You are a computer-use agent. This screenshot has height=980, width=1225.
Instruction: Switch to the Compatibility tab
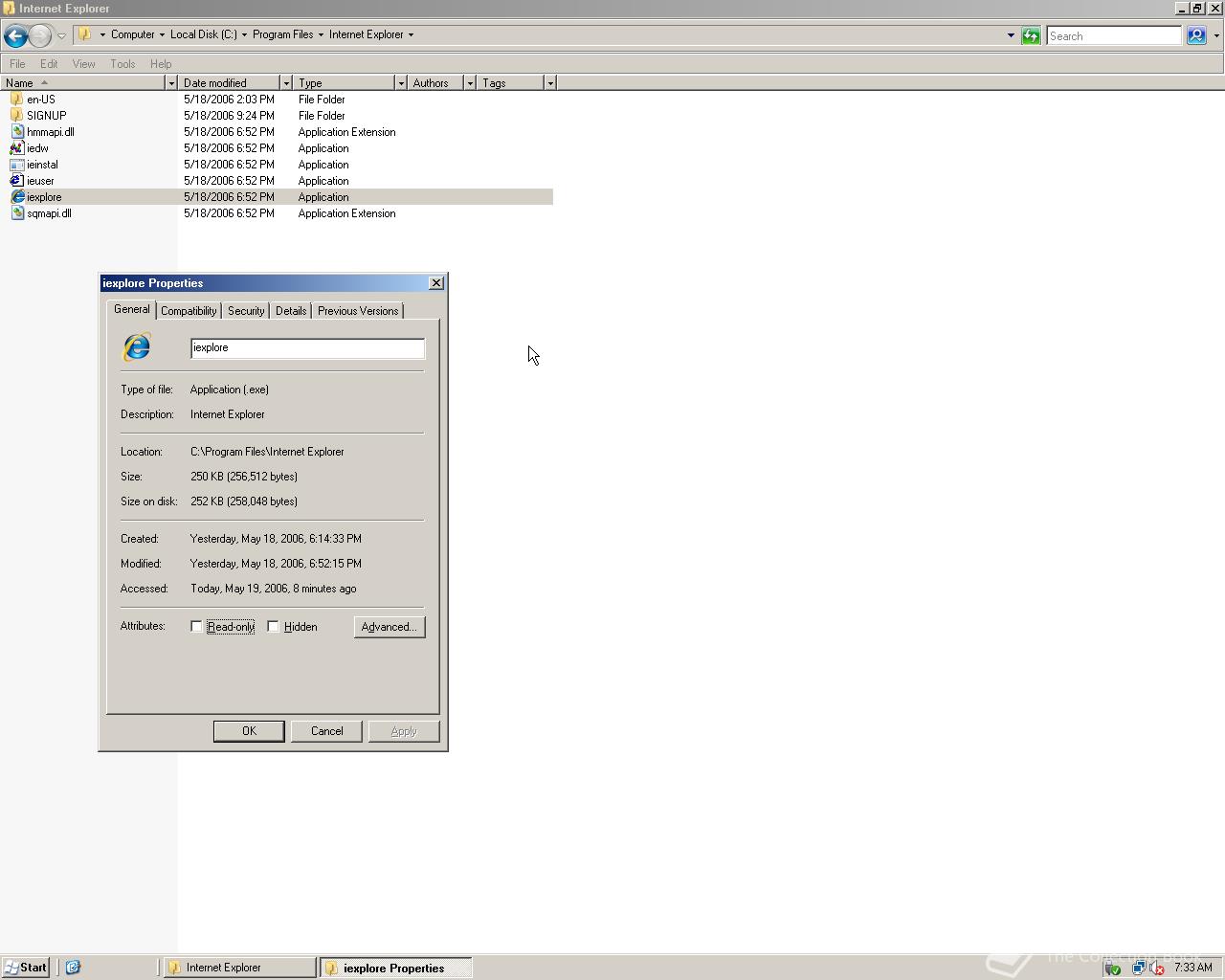(189, 311)
